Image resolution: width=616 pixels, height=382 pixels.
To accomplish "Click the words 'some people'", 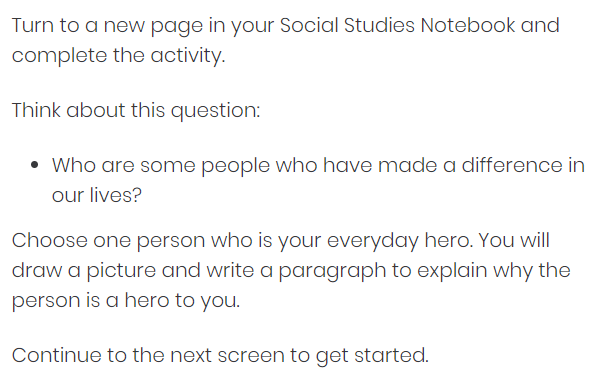I will coord(205,166).
